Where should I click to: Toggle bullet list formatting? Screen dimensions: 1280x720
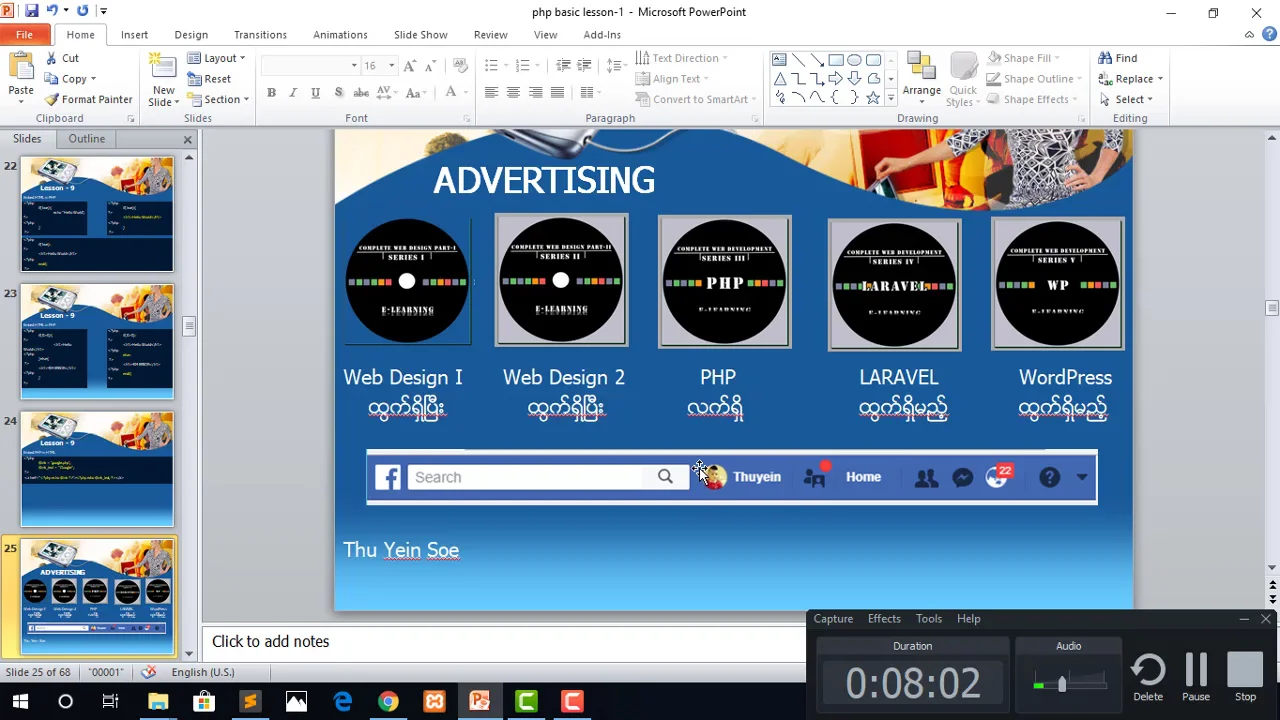(491, 65)
